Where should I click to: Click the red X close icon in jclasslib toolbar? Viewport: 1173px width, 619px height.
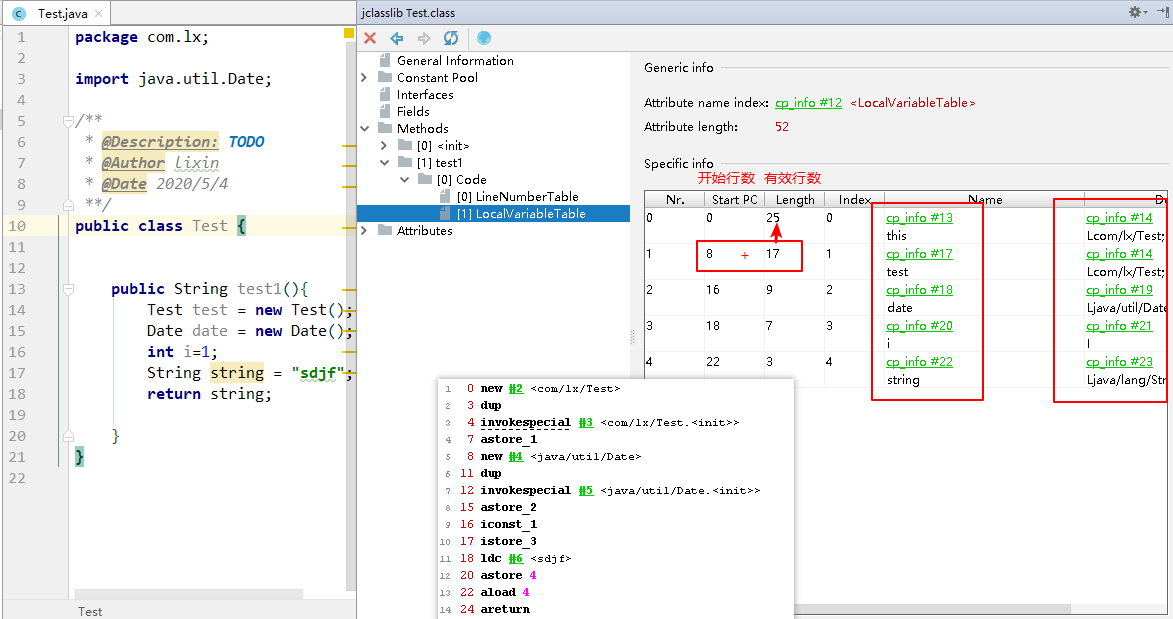point(370,38)
